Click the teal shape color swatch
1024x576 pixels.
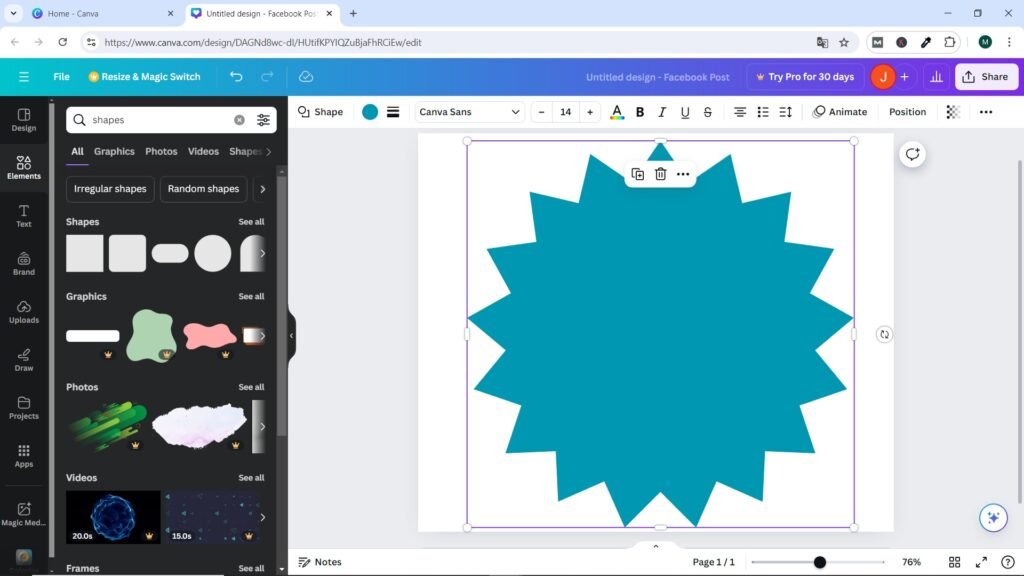(370, 112)
